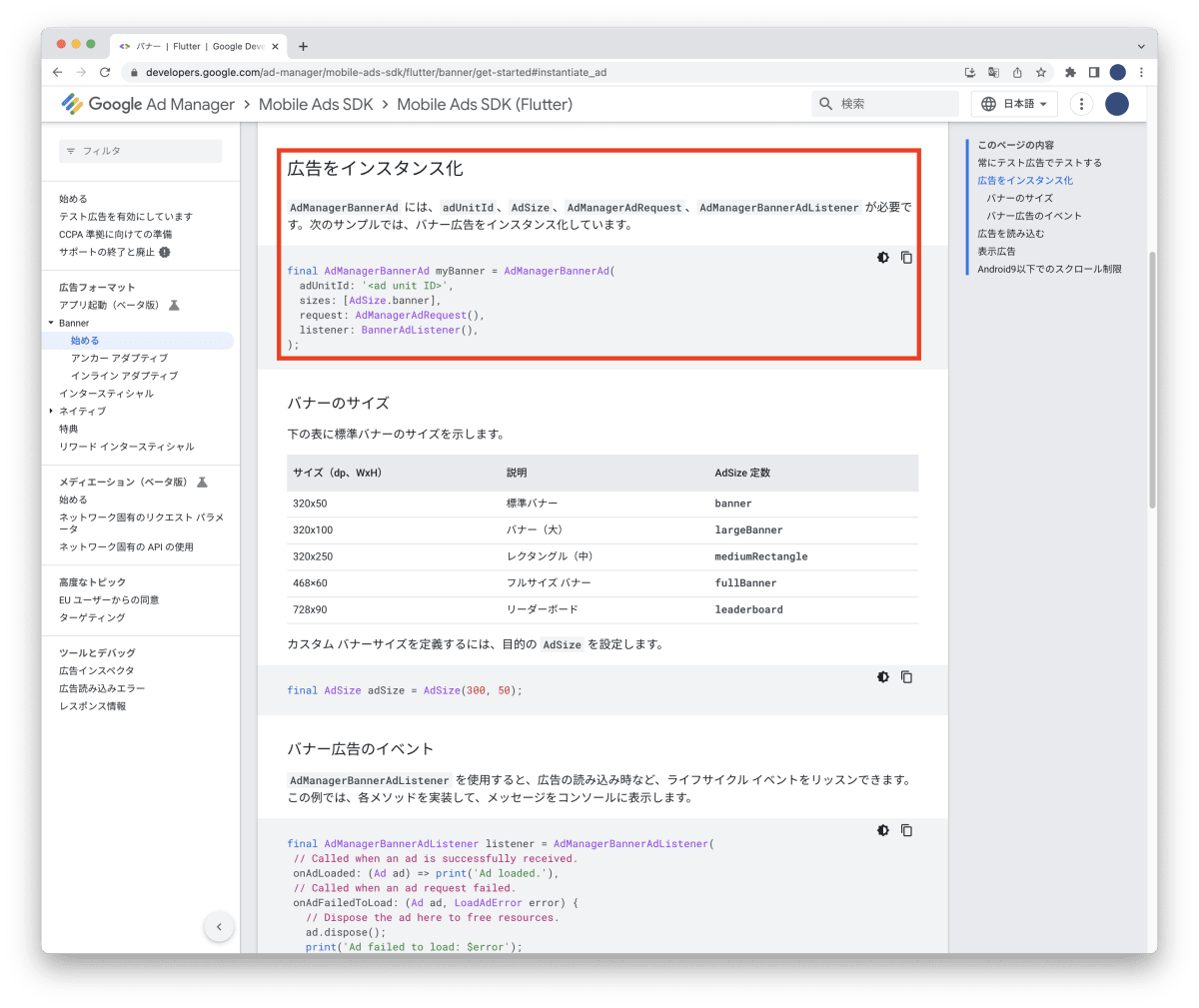This screenshot has width=1199, height=1008.
Task: Open the Chrome three-dot menu
Action: coord(1141,72)
